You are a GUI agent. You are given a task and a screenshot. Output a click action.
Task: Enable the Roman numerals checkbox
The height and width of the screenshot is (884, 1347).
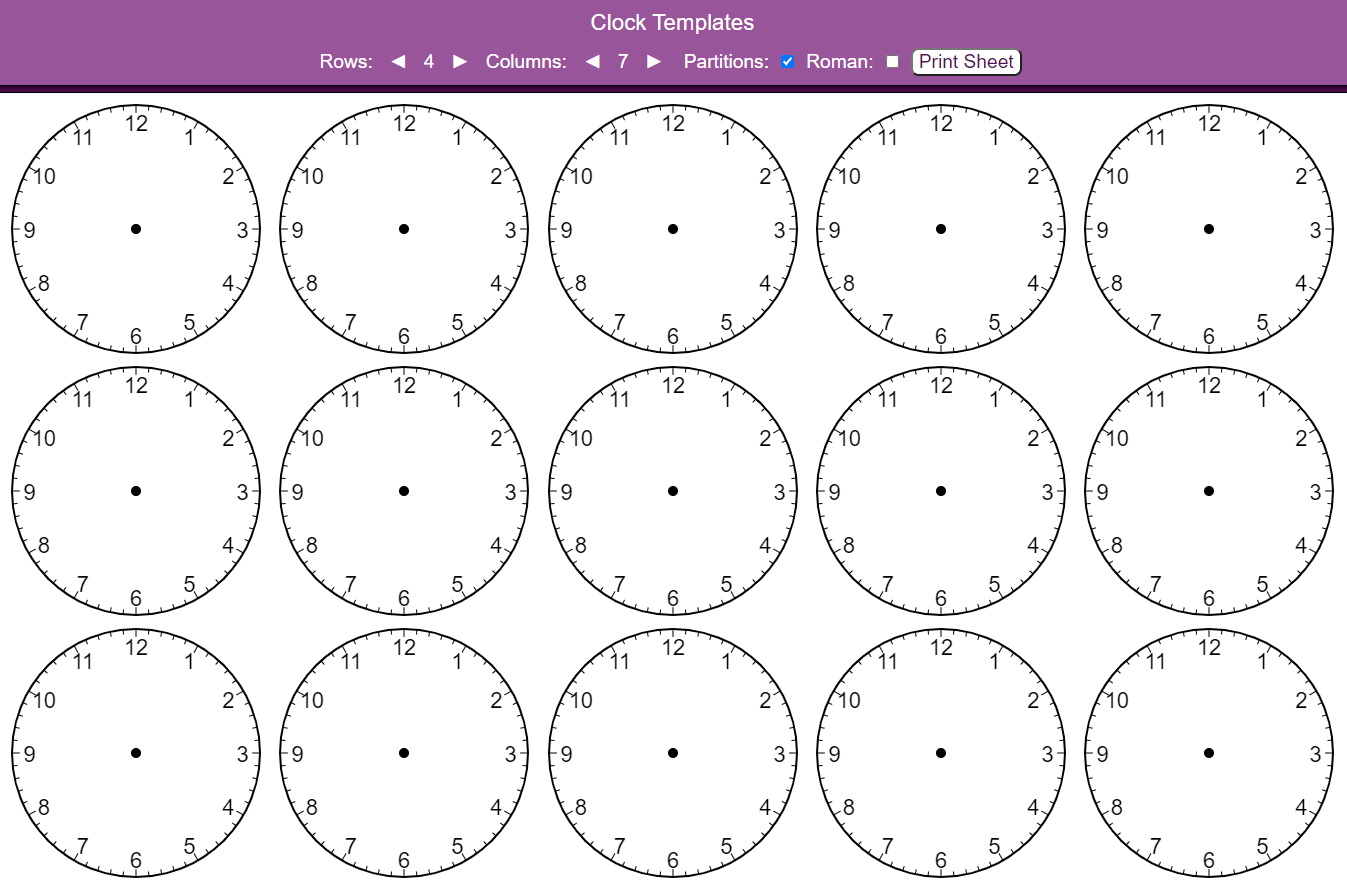coord(891,61)
